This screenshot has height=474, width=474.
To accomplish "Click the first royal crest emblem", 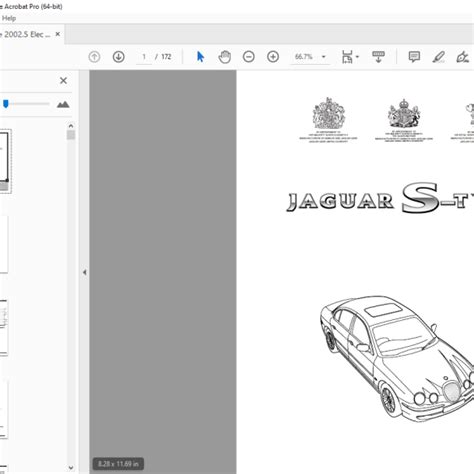I will click(329, 113).
